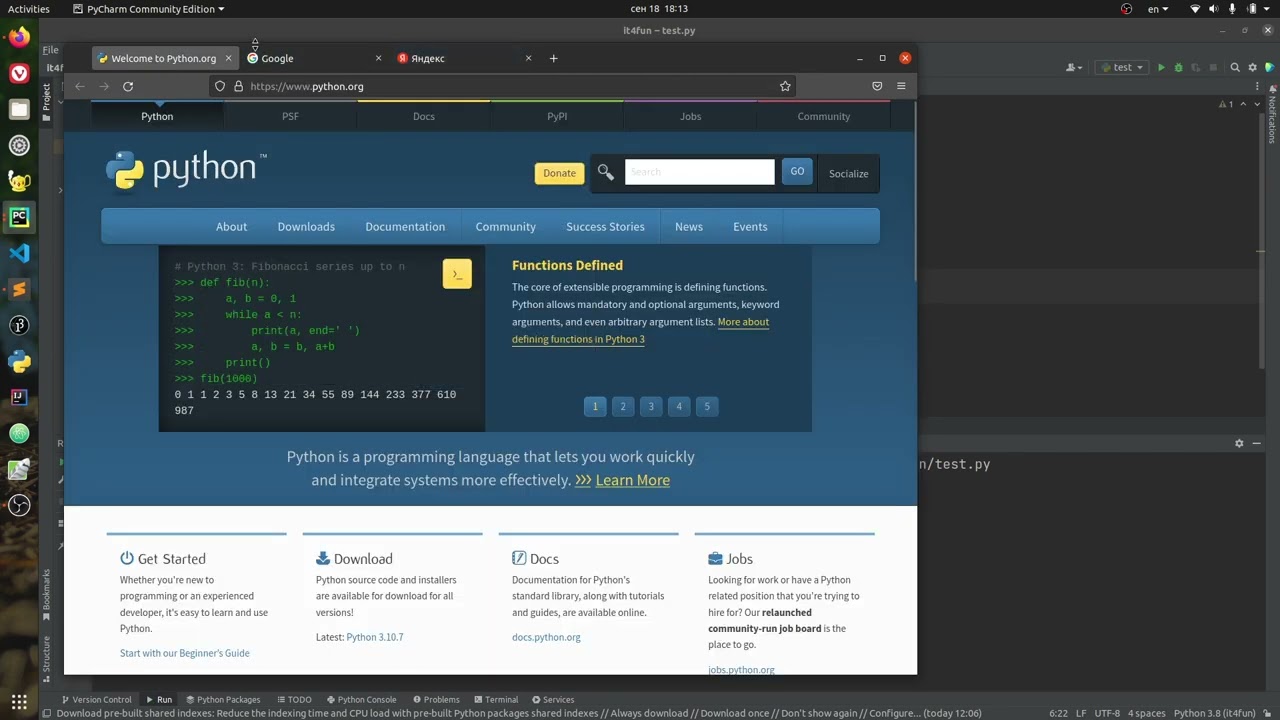
Task: Open the Events menu item
Action: click(x=750, y=227)
